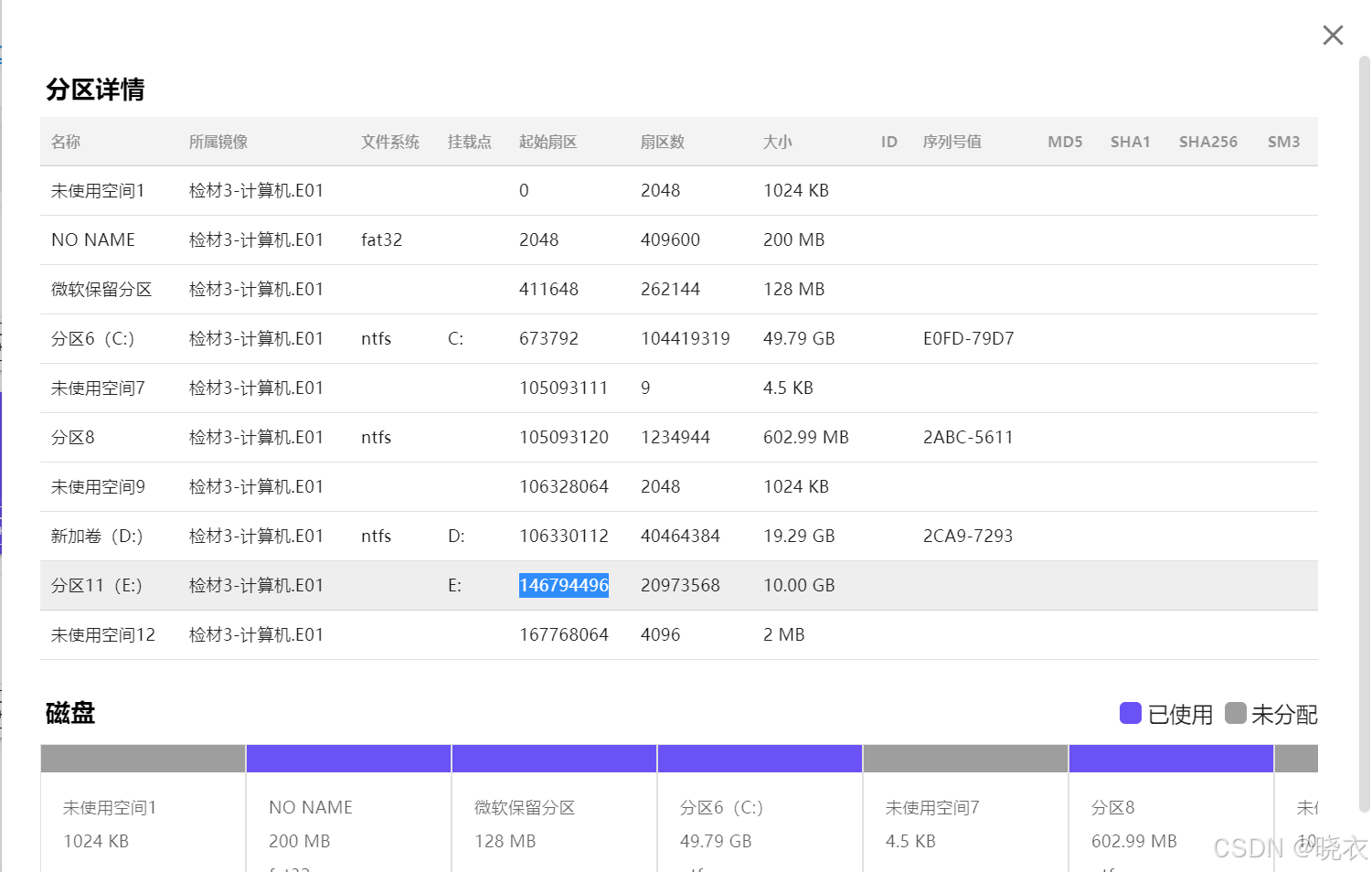Click the dialog vertical scrollbar

(1364, 434)
